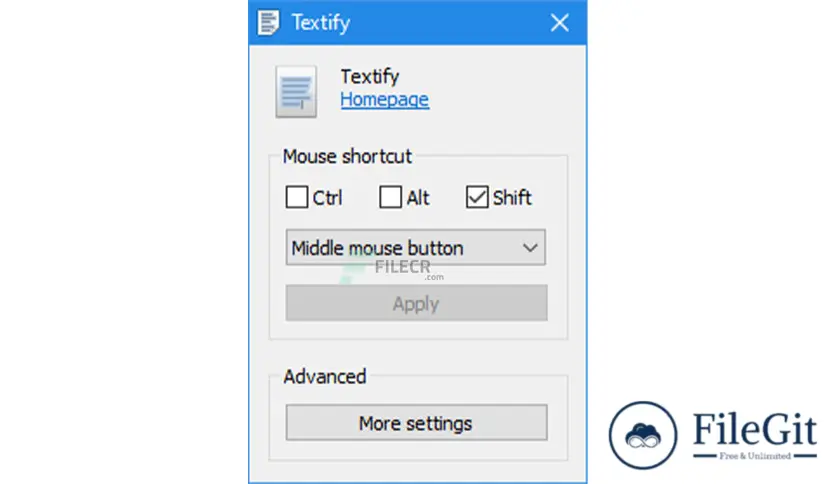
Task: Uncheck the Shift modifier checkbox
Action: click(477, 197)
